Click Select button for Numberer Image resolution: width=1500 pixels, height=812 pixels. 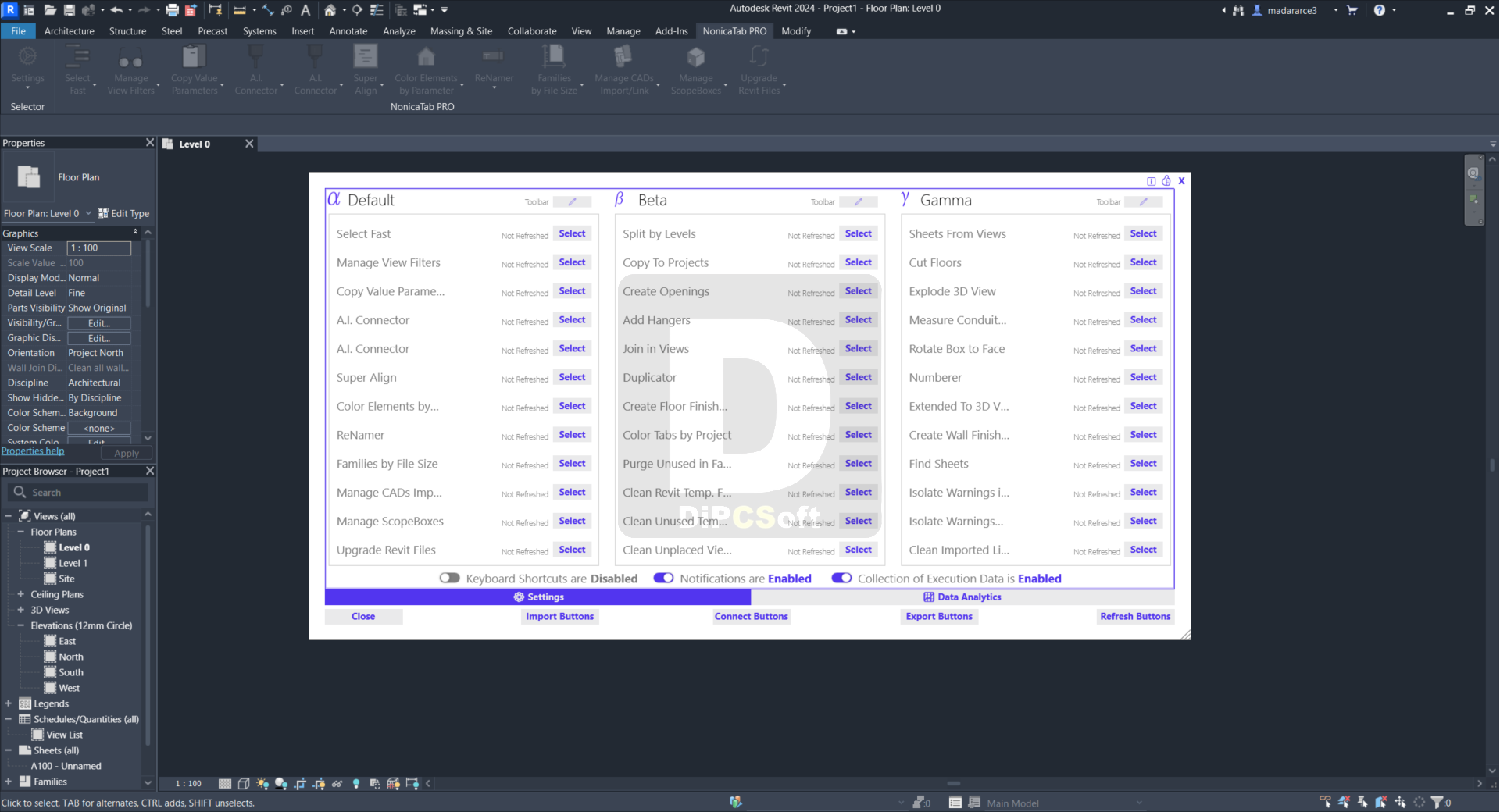(x=1143, y=377)
